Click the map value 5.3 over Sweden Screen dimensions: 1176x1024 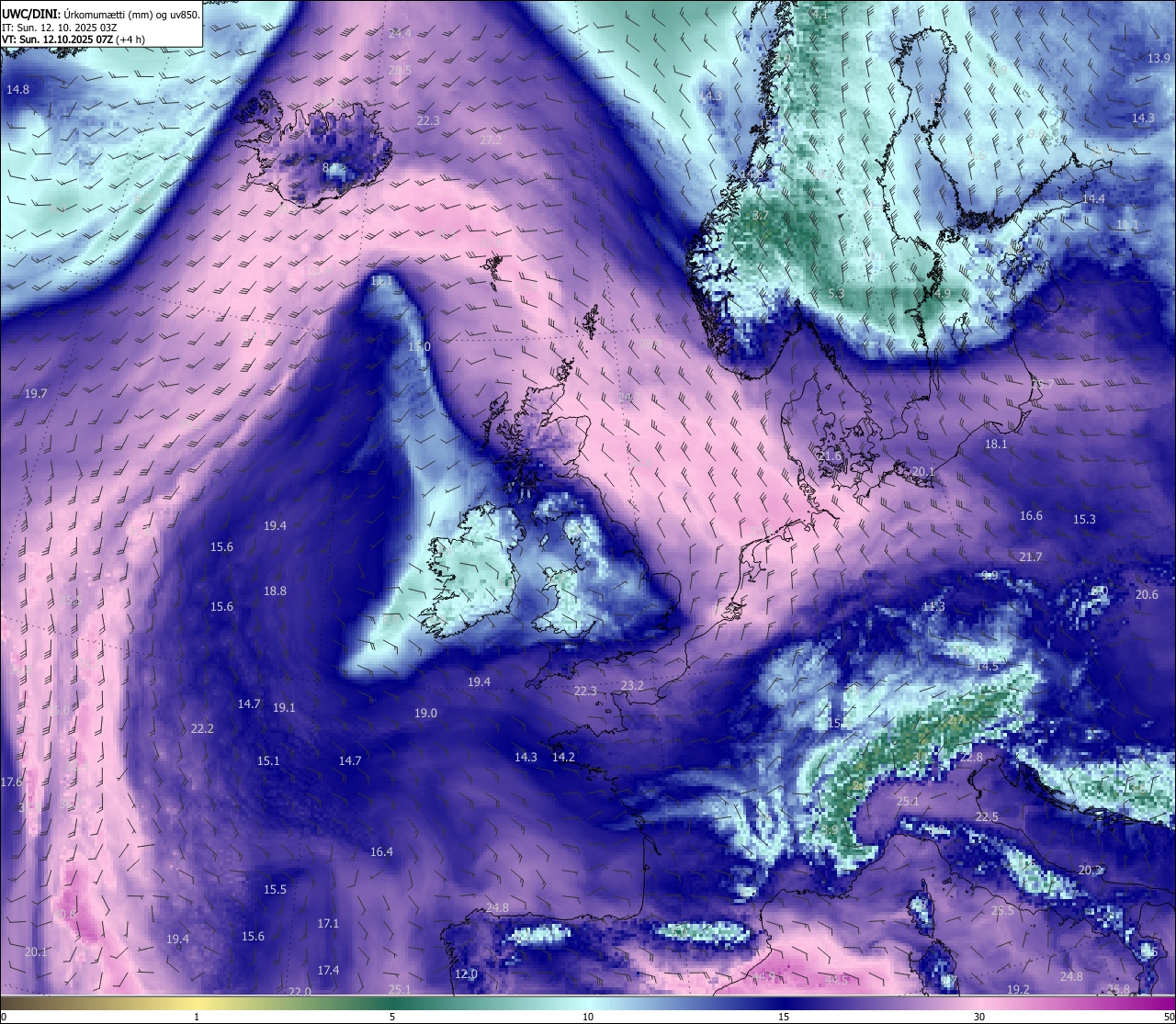[x=836, y=294]
